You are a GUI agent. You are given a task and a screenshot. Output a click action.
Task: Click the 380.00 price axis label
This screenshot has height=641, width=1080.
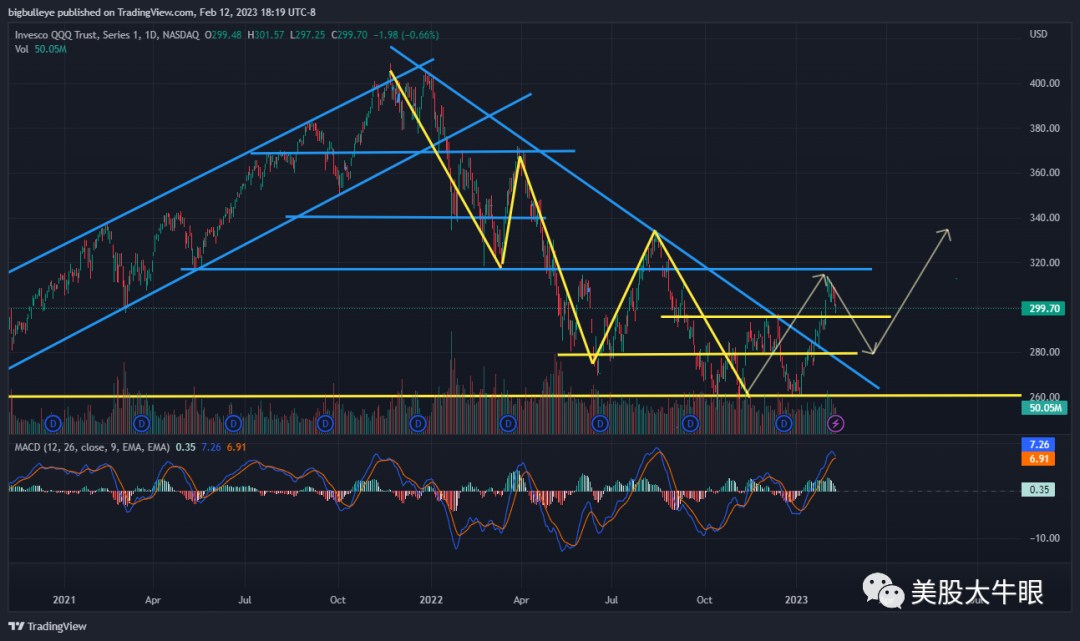(x=1044, y=128)
